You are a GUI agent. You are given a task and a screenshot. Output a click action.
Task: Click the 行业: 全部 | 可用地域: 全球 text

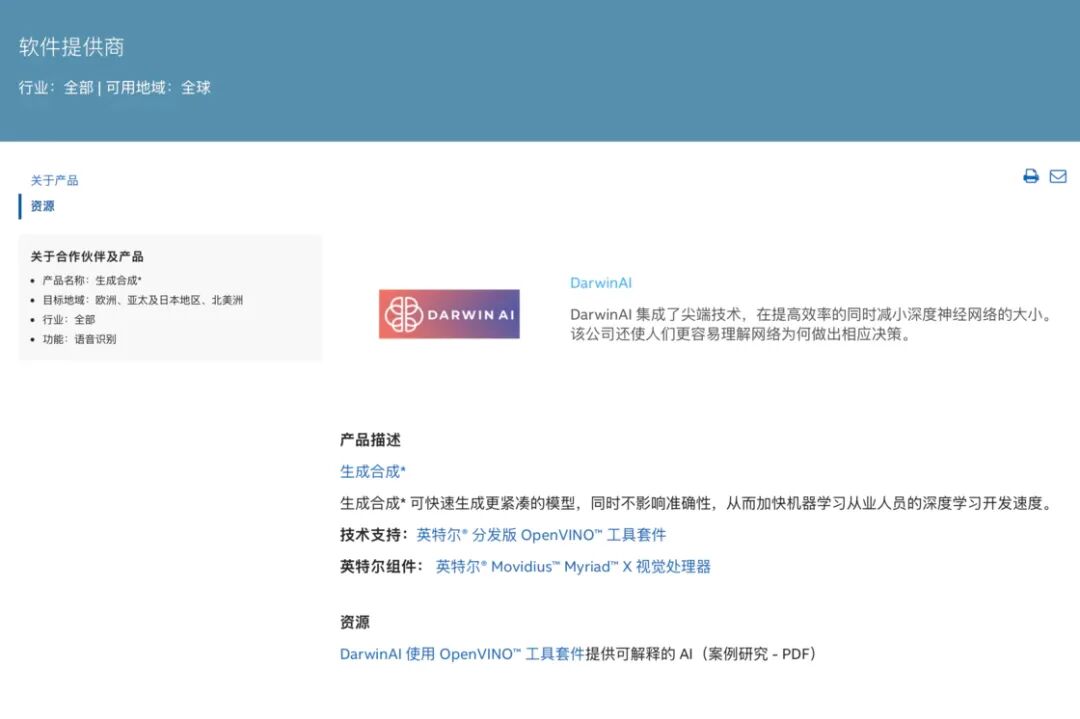click(115, 87)
